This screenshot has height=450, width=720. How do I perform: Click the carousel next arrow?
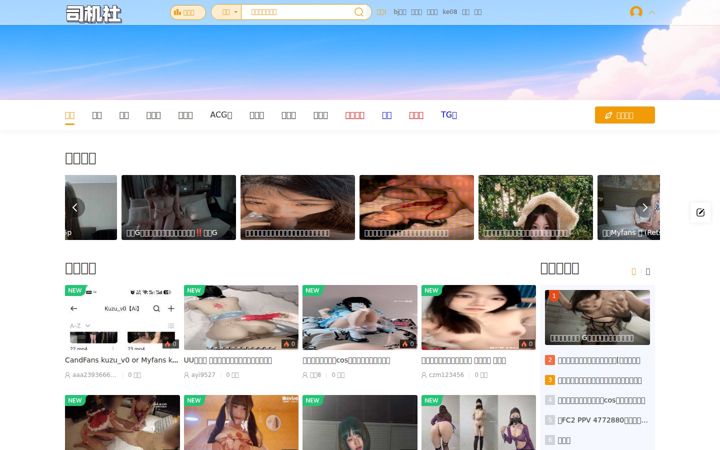click(x=645, y=208)
